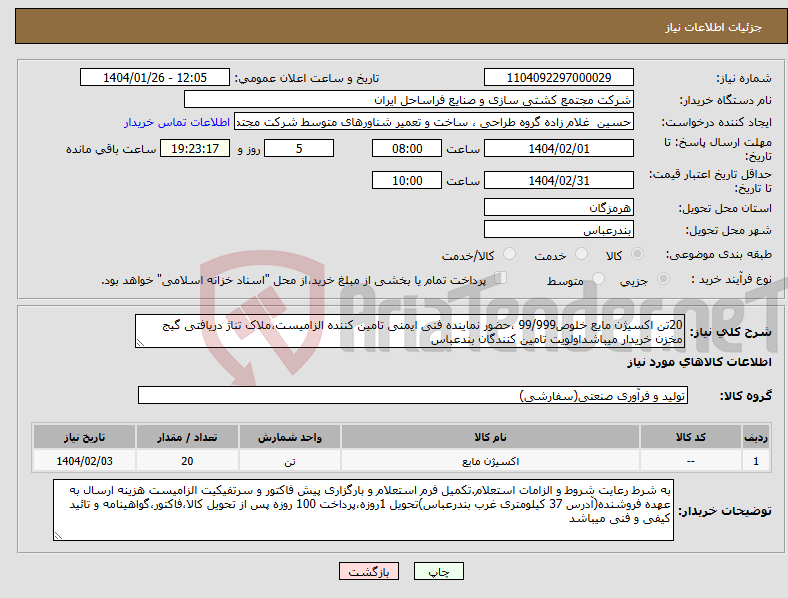Click the announcement date field 1404/01/26 - 12:05
This screenshot has height=598, width=788.
click(x=155, y=77)
